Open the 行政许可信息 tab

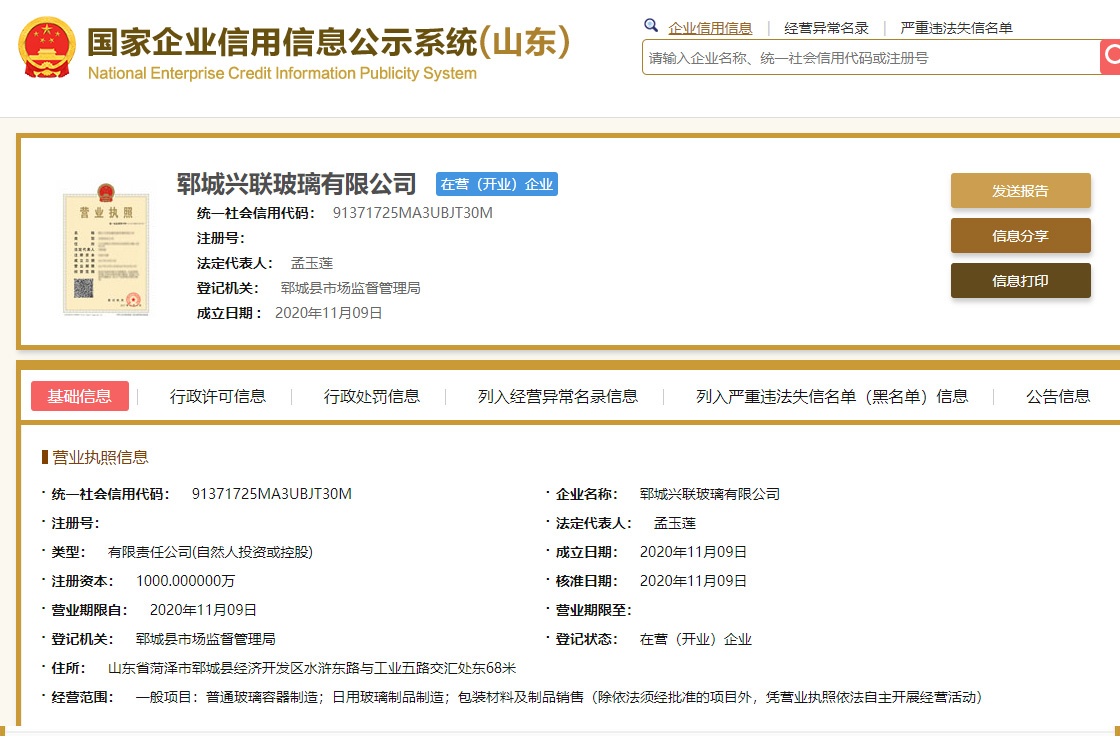click(218, 396)
